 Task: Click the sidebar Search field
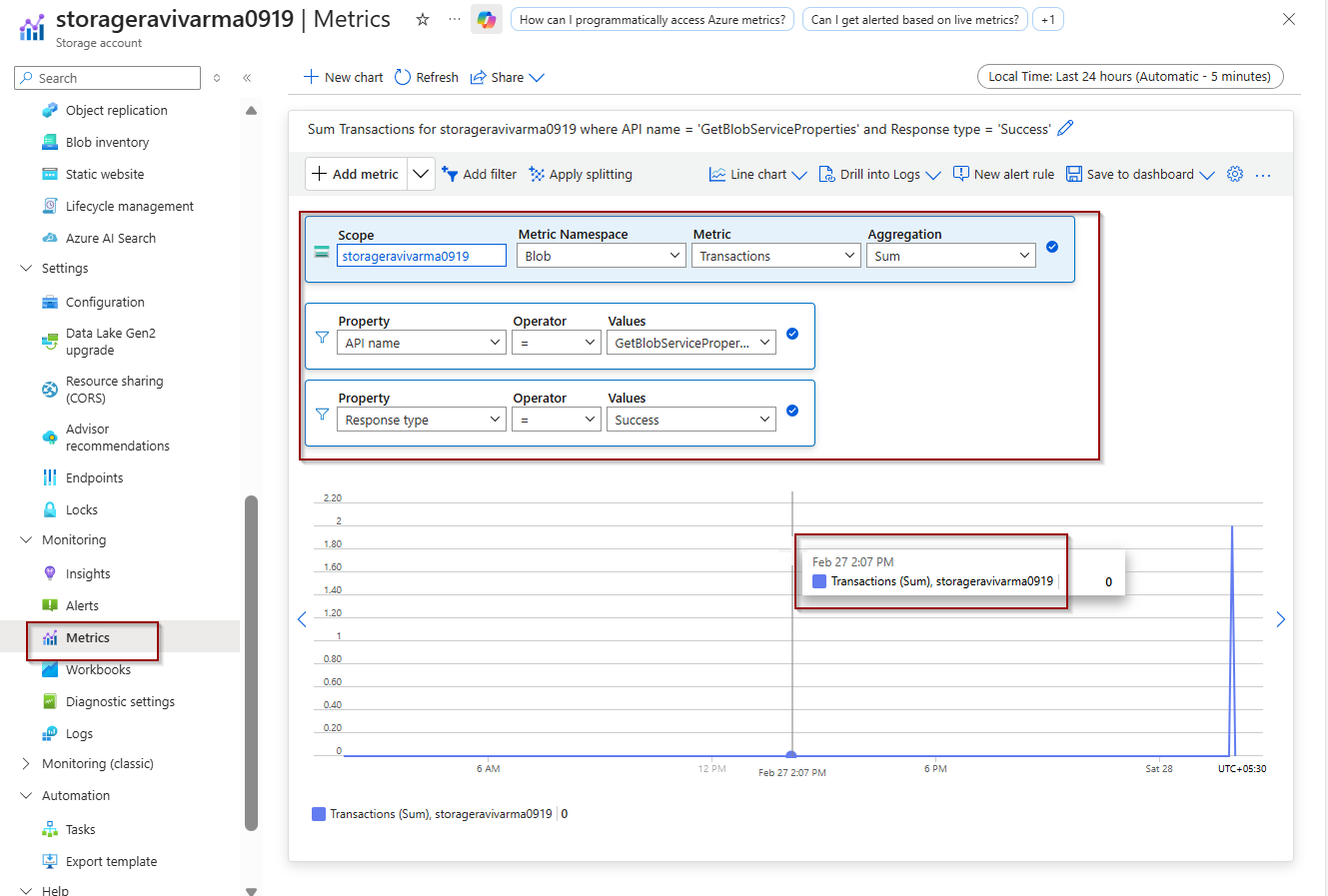108,78
